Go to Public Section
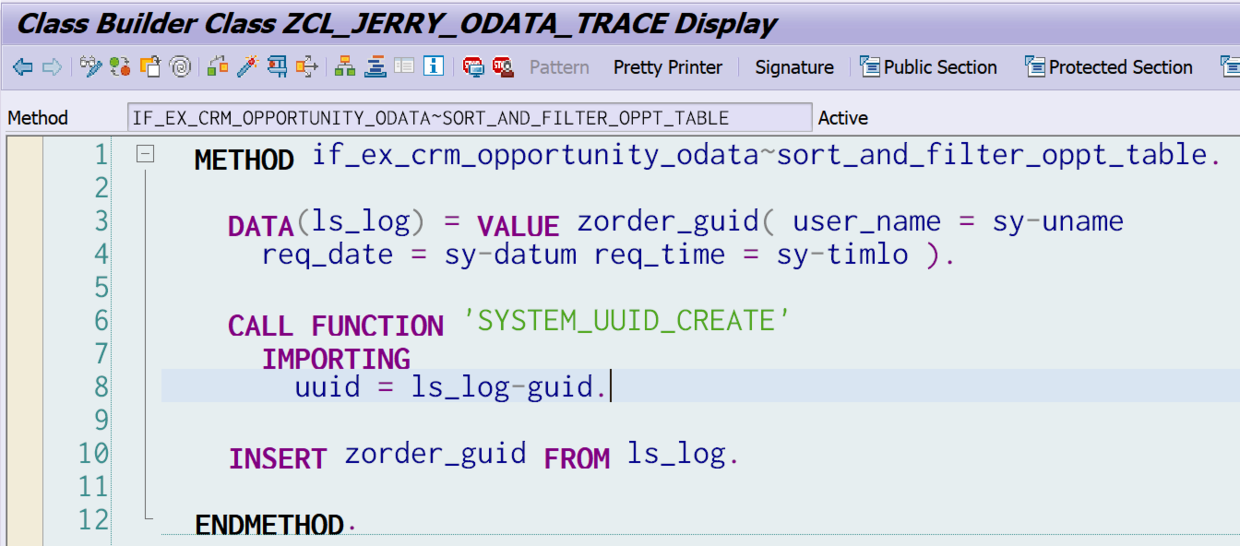Screen dimensions: 1240x546 point(929,67)
